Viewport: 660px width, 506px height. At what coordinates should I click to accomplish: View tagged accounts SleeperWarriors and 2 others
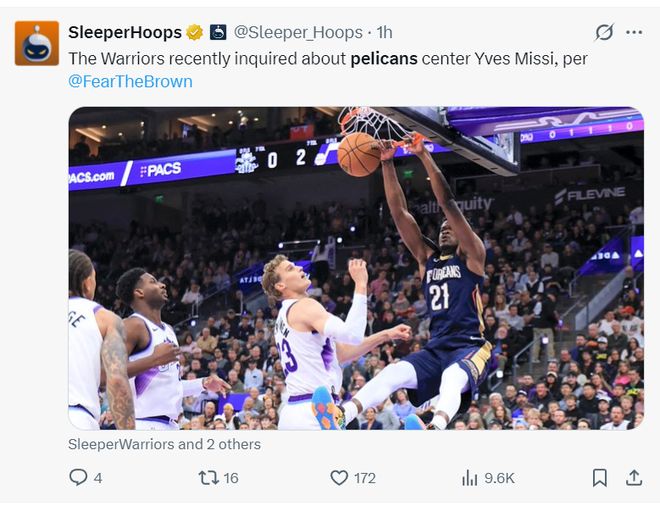coord(165,444)
